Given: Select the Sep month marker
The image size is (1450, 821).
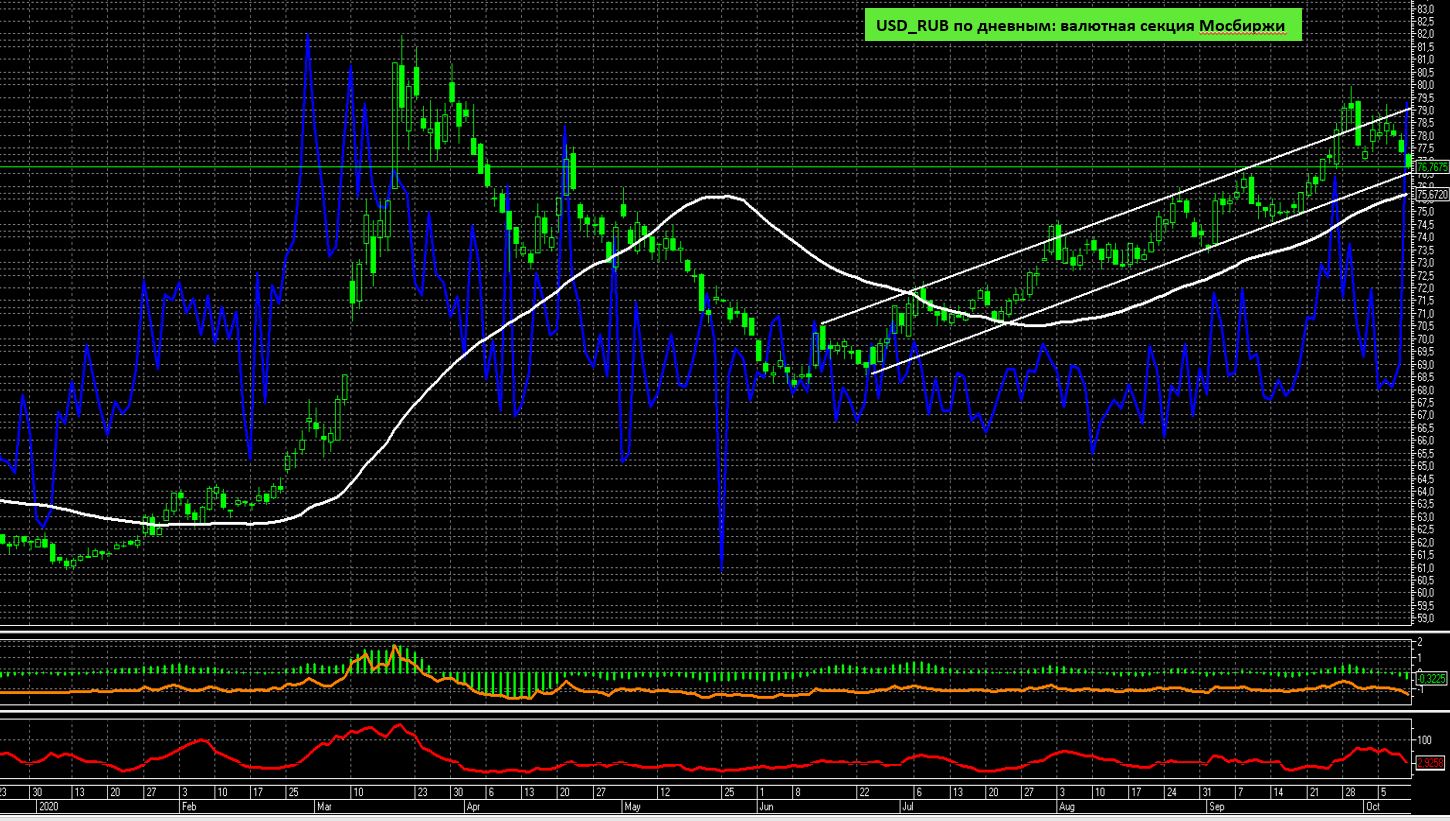Looking at the screenshot, I should tap(1216, 805).
